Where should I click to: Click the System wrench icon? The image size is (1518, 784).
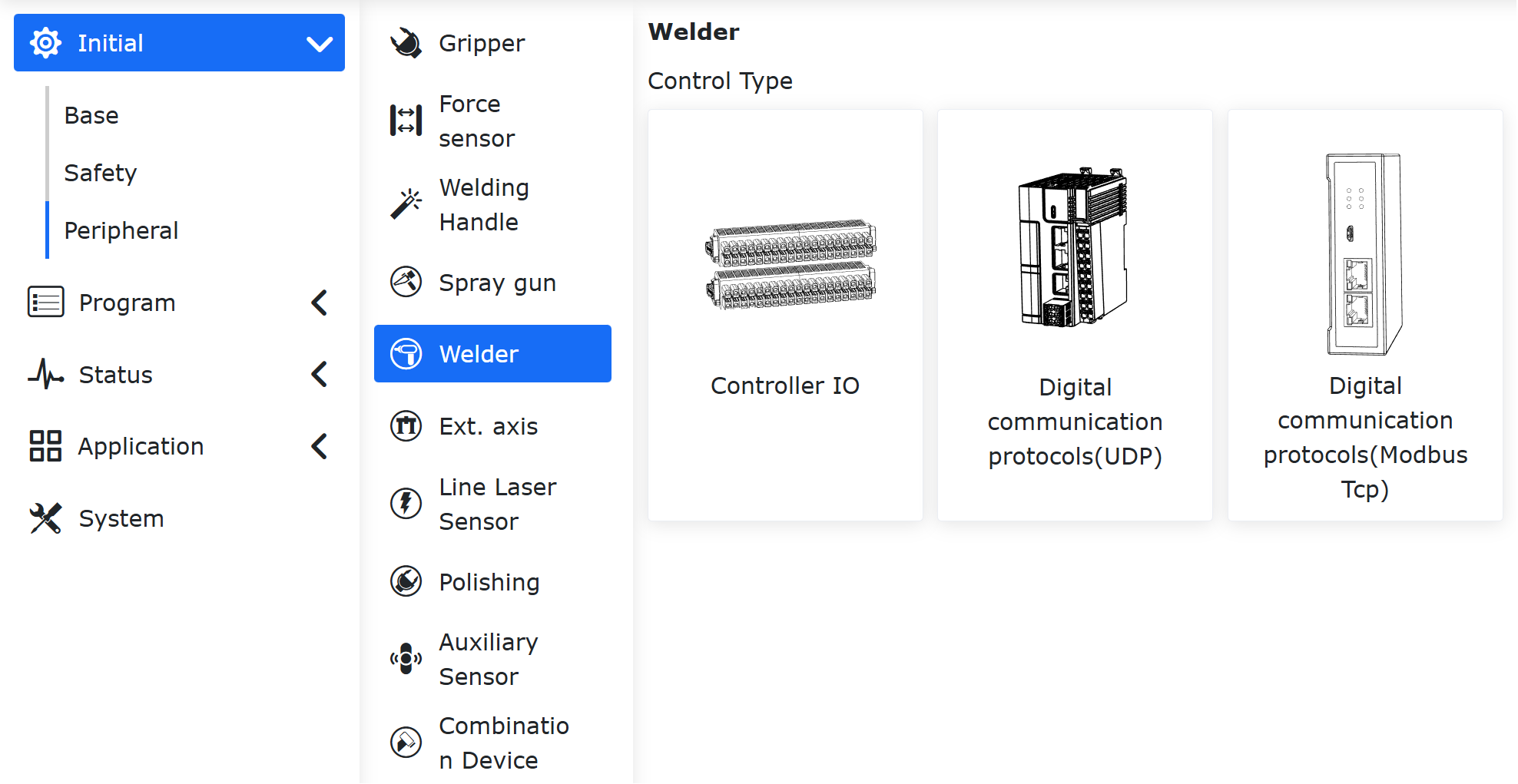[x=45, y=518]
